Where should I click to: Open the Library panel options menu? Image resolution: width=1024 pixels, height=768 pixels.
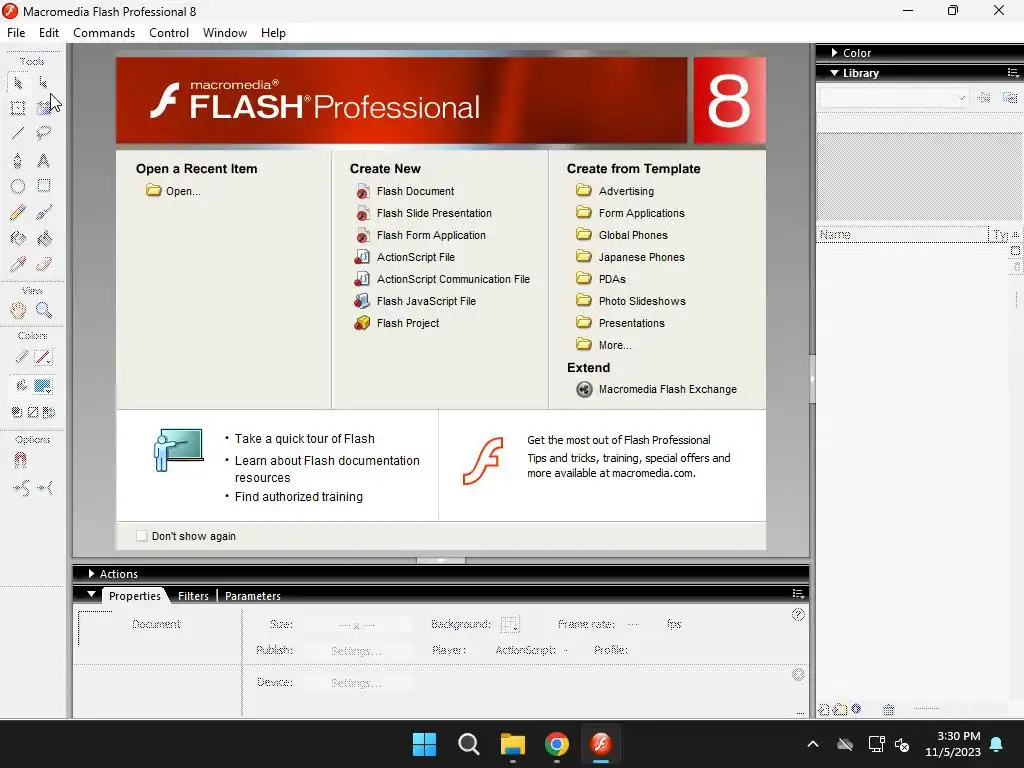click(1013, 72)
